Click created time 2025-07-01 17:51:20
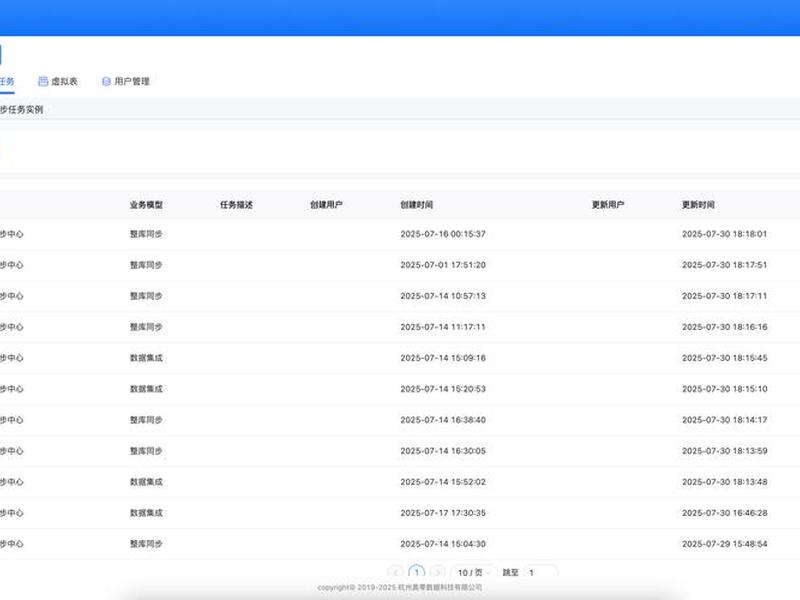Screen dimensions: 800x600 (443, 265)
